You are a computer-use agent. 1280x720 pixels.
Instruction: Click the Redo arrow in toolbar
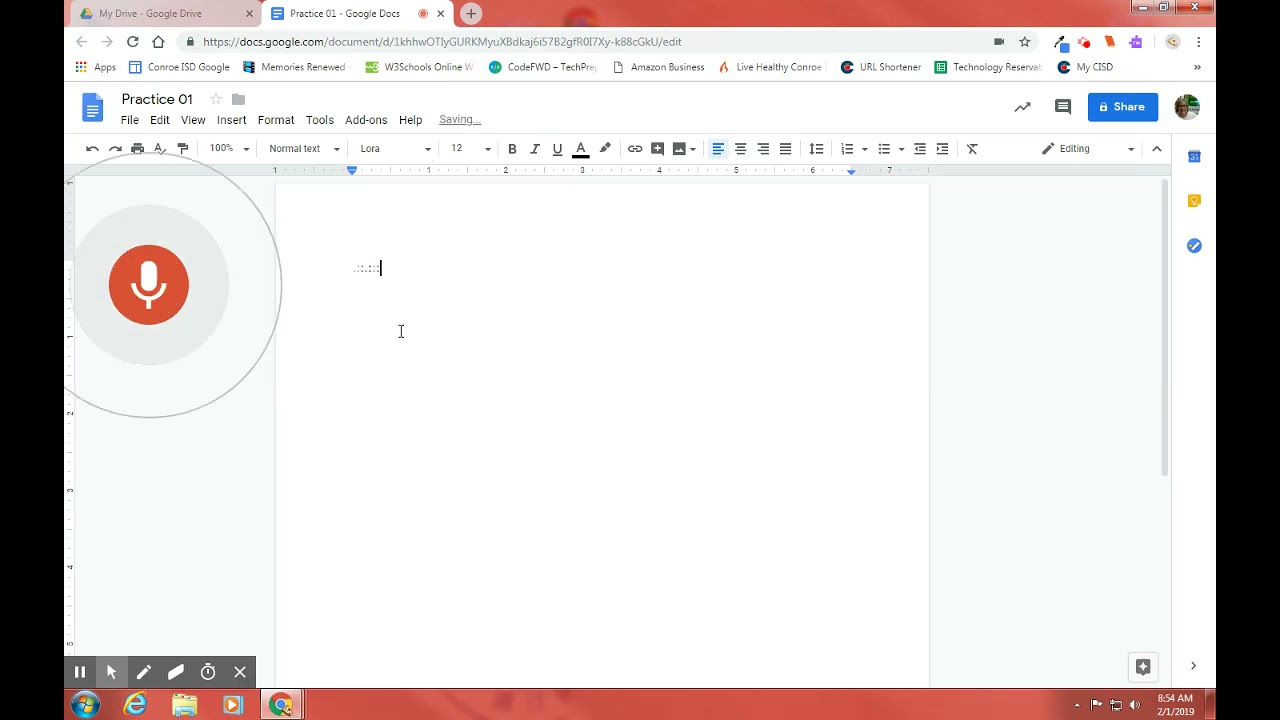coord(115,149)
